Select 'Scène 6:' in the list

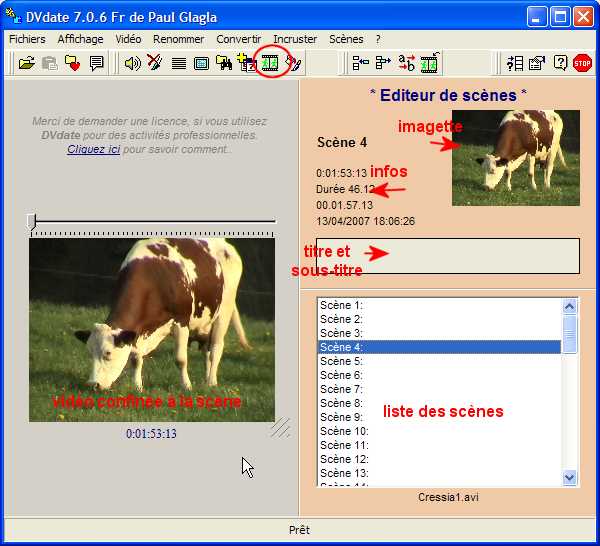[439, 375]
